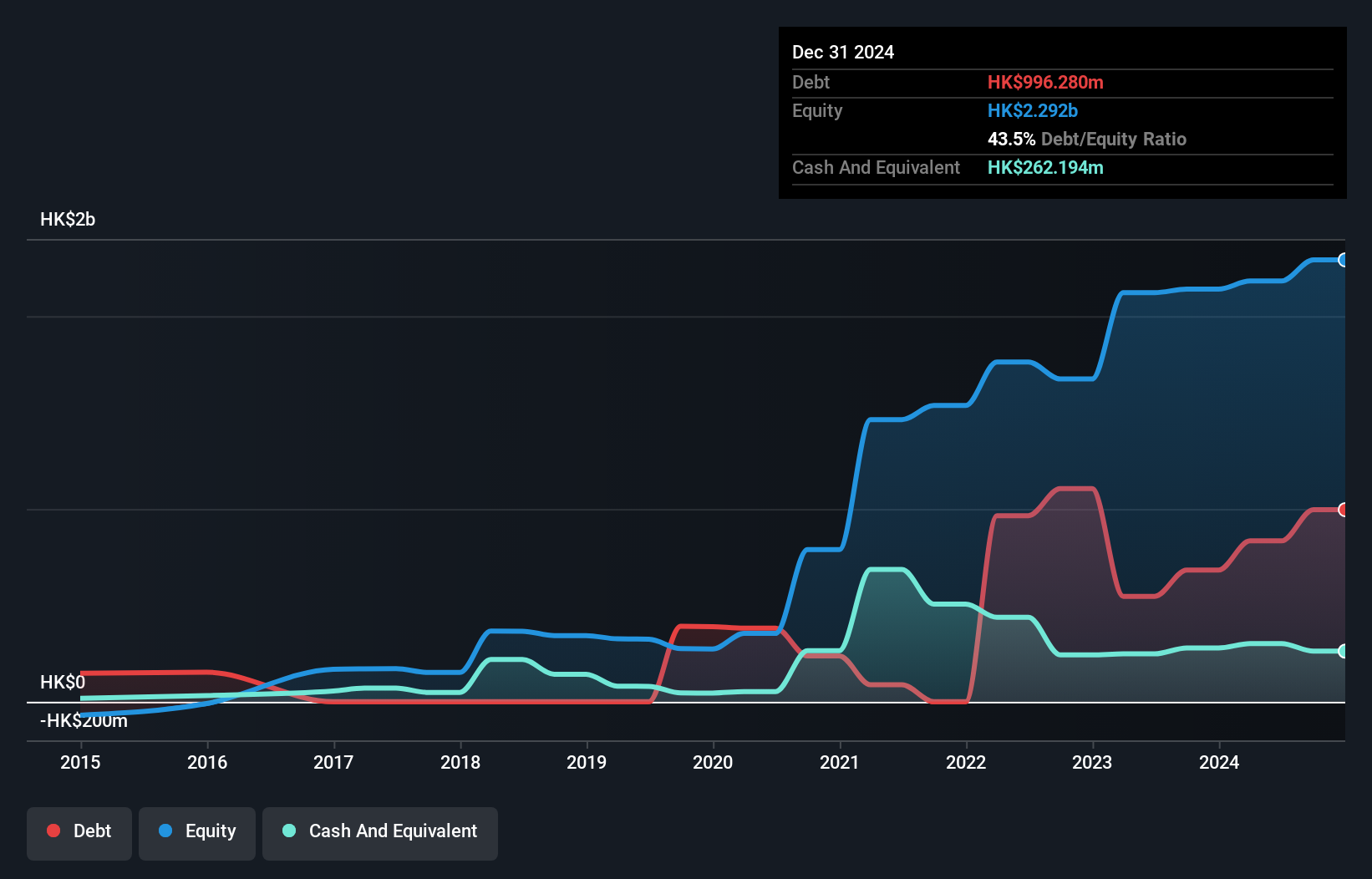Image resolution: width=1372 pixels, height=879 pixels.
Task: Click the 2015 x-axis label
Action: pyautogui.click(x=80, y=762)
